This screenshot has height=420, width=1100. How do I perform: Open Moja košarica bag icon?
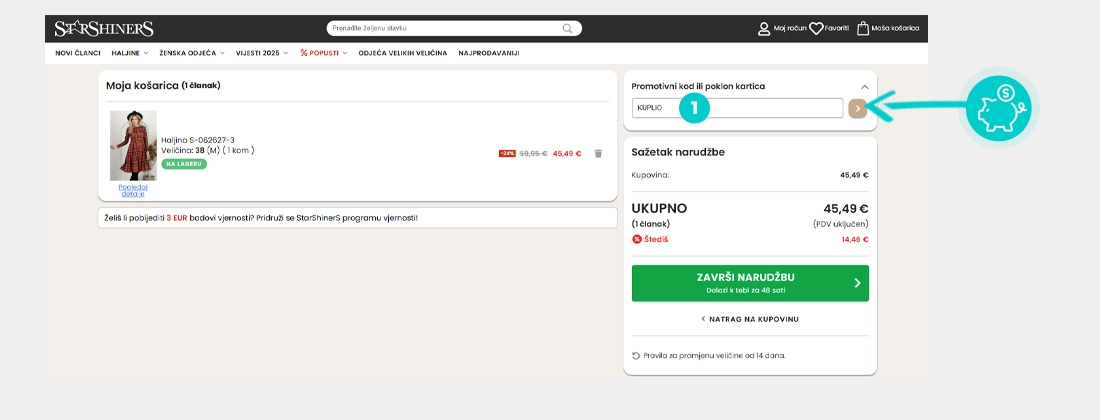(x=863, y=29)
